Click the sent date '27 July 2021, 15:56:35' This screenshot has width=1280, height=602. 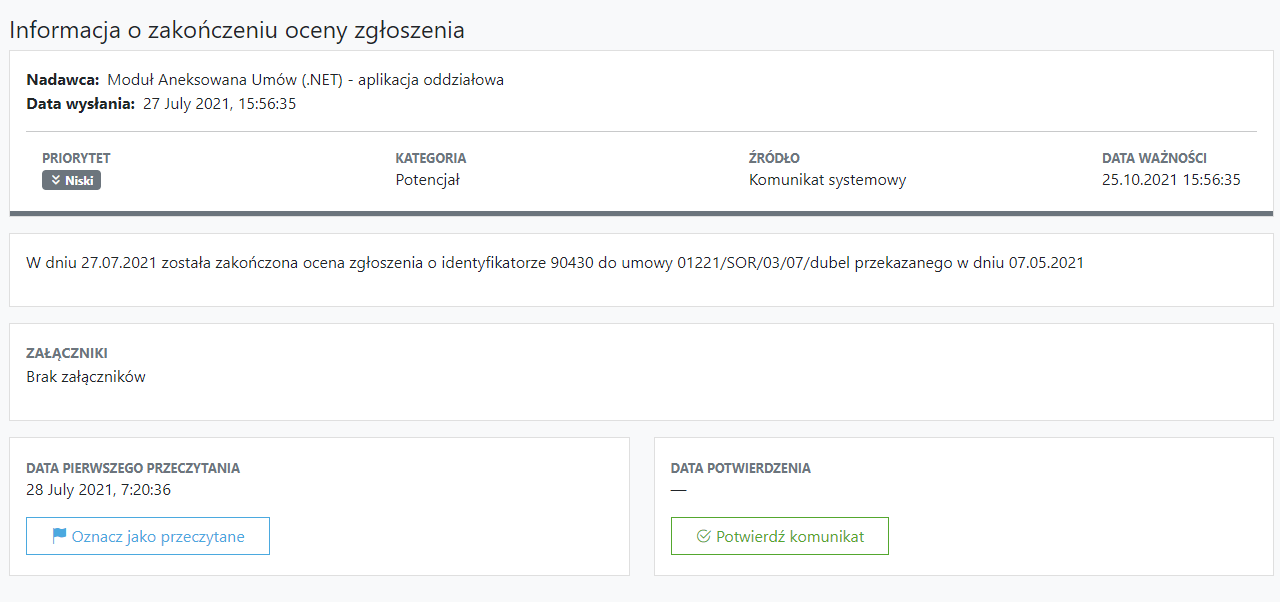click(x=219, y=103)
